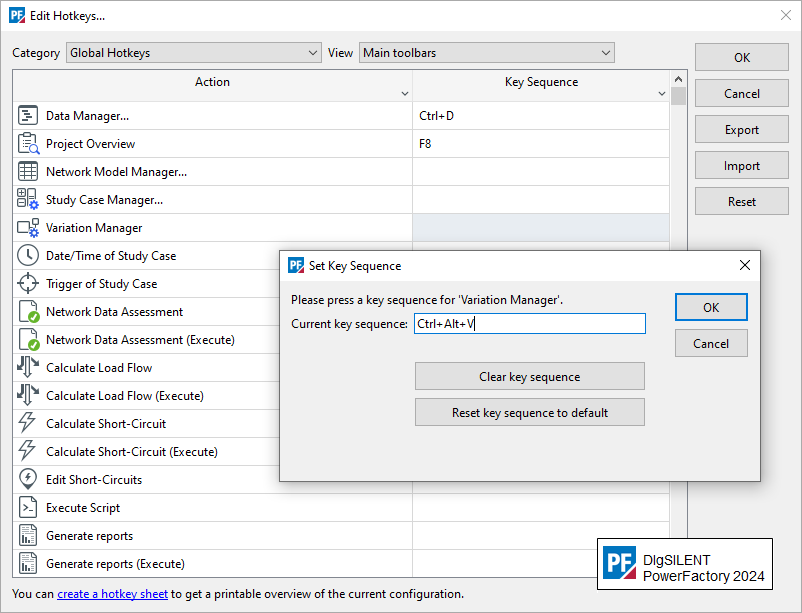This screenshot has height=613, width=802.
Task: Select the F8 key sequence cell
Action: pyautogui.click(x=541, y=143)
